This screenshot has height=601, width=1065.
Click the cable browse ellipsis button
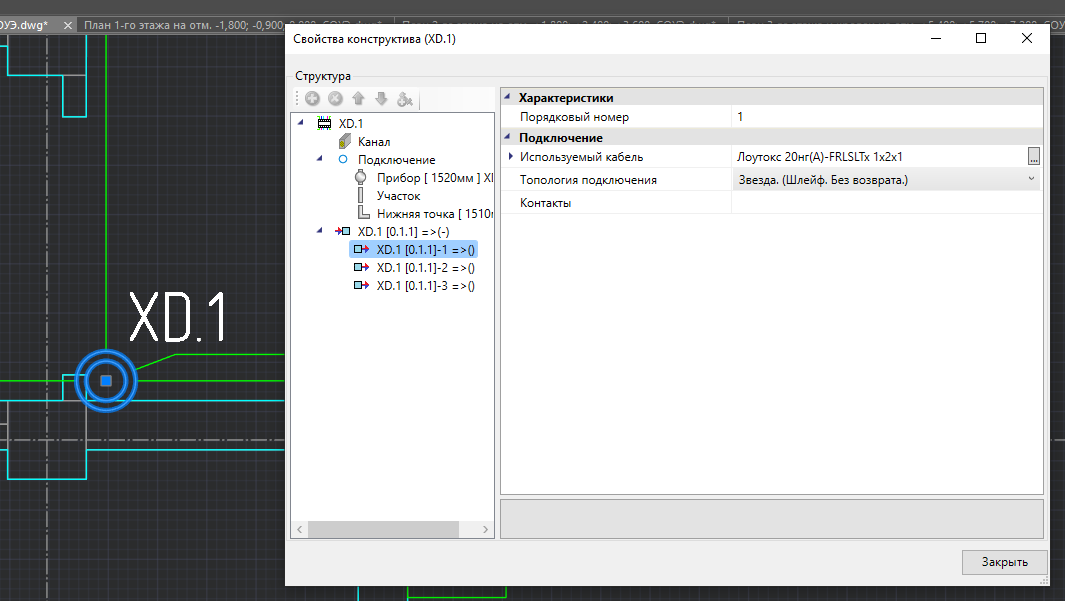click(x=1034, y=157)
